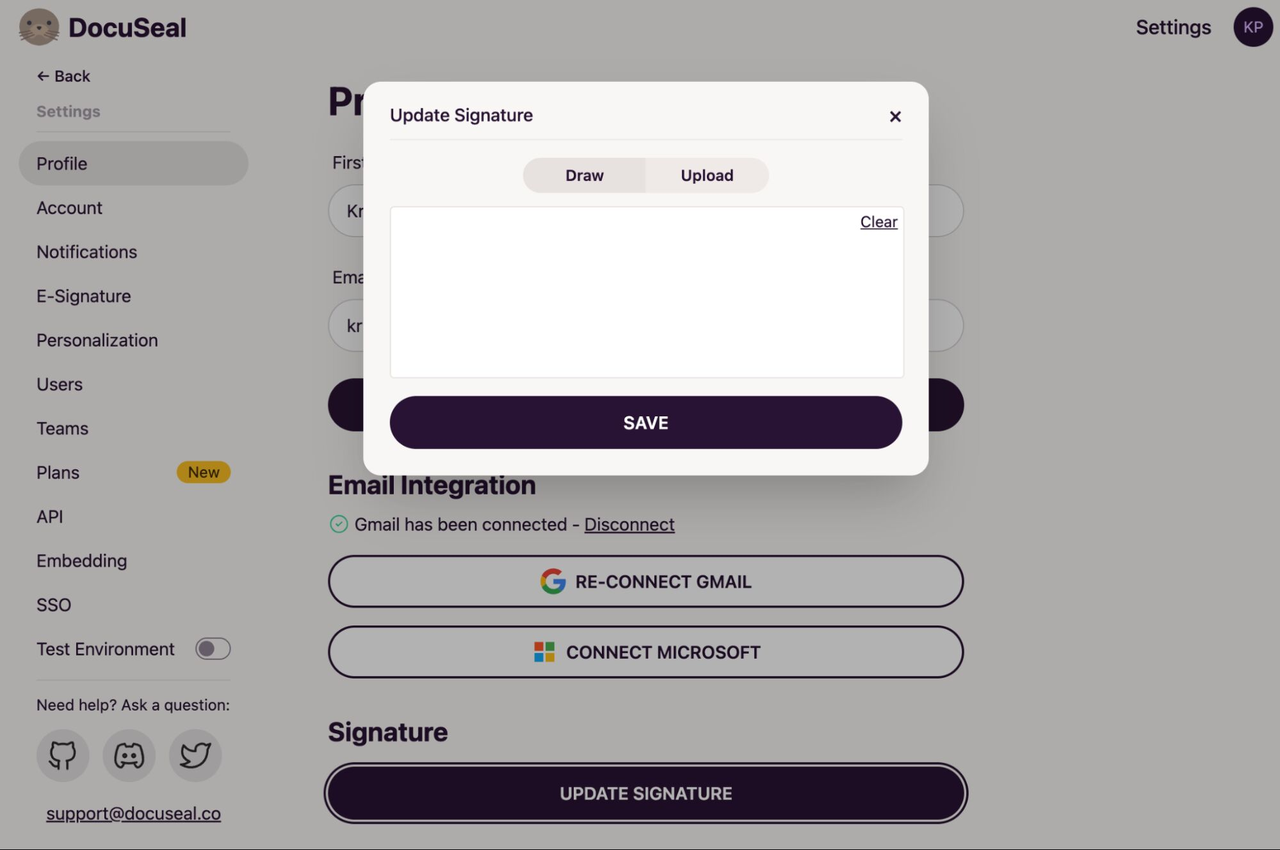Open E-Signature settings in sidebar
Image resolution: width=1280 pixels, height=850 pixels.
point(84,296)
